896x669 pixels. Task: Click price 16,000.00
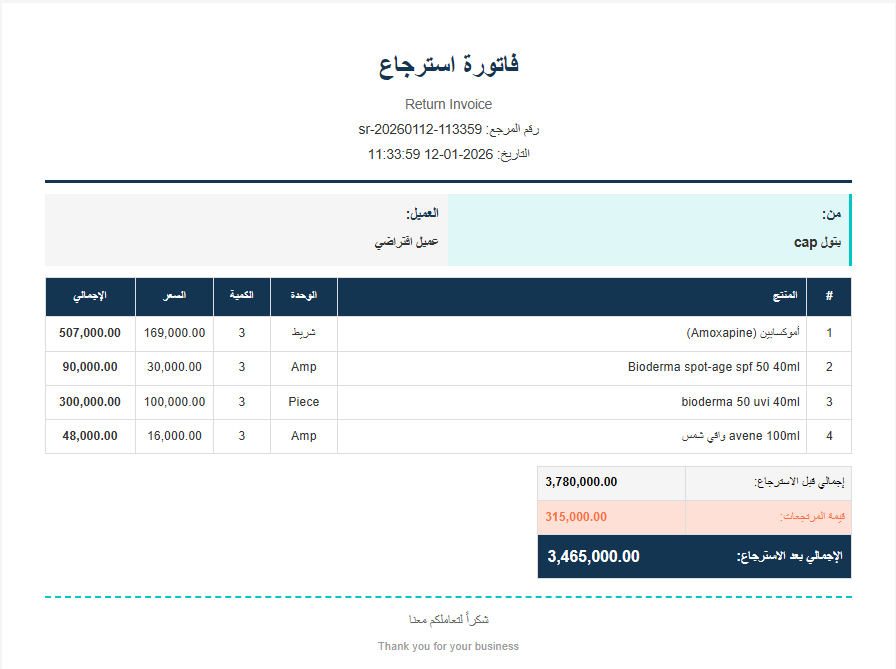174,436
